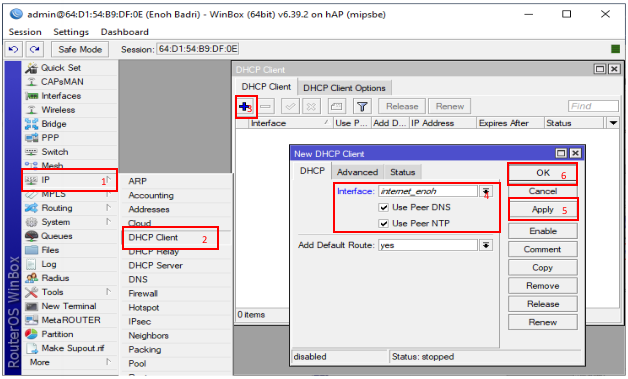Screen dimensions: 628x379
Task: Click the minus remove icon in DHCP Client
Action: [x=266, y=107]
